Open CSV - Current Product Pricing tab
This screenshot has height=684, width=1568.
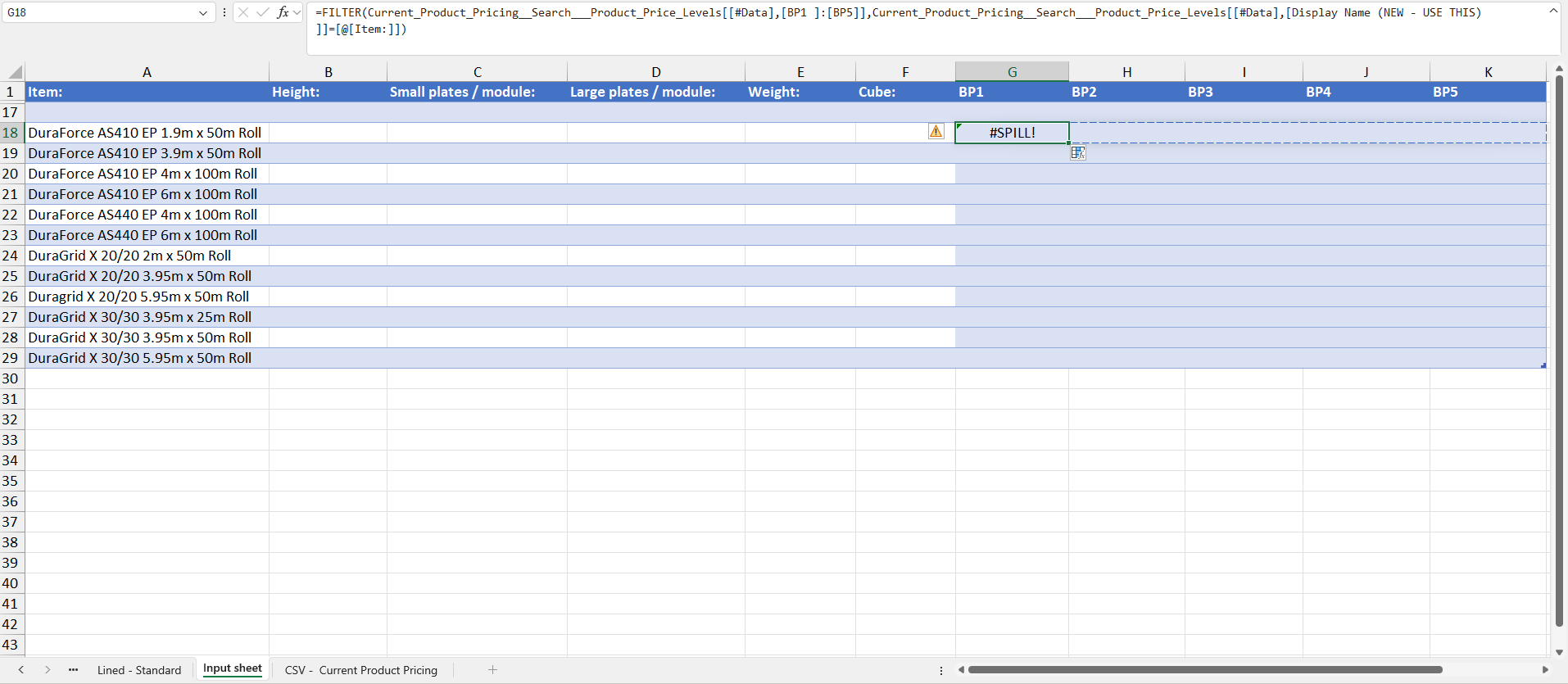click(361, 670)
